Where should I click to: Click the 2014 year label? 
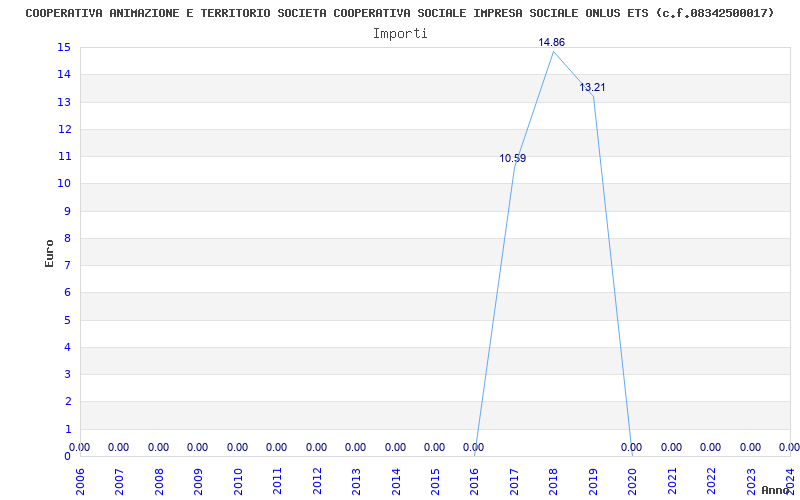pos(396,481)
